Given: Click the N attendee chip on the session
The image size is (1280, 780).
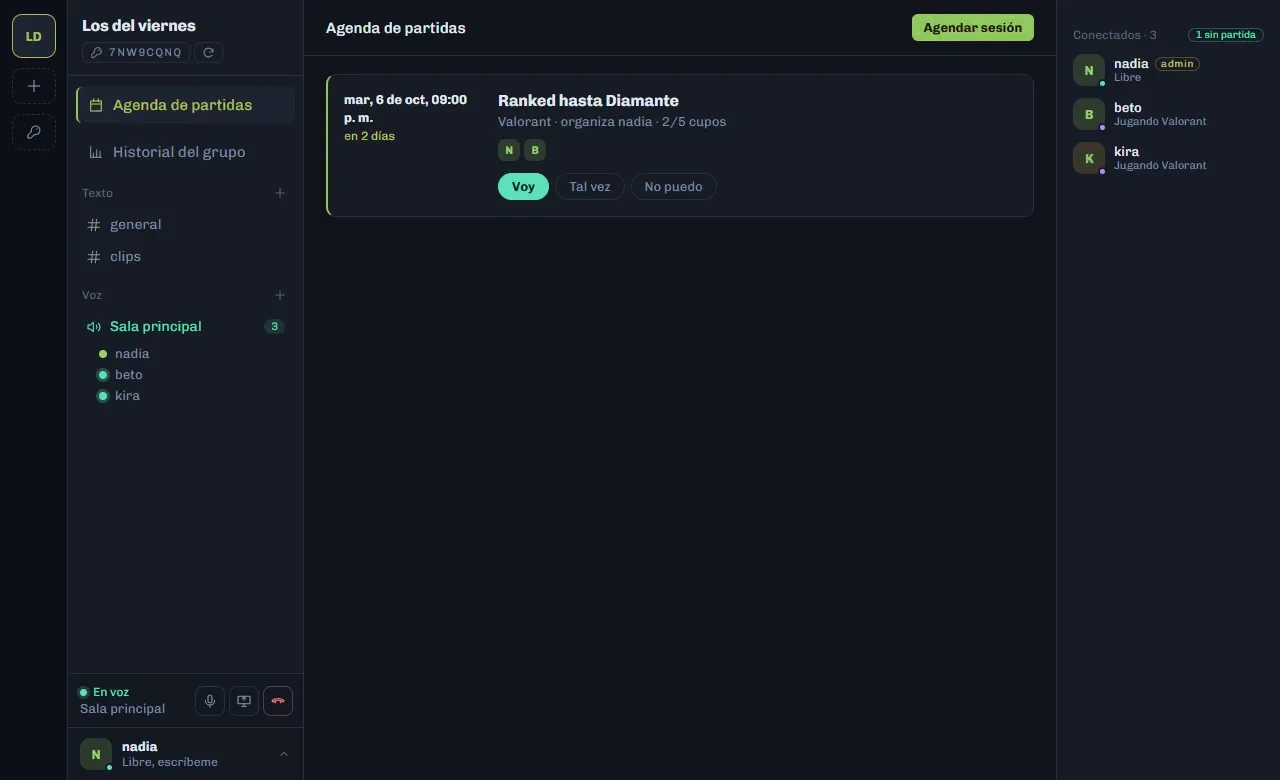Looking at the screenshot, I should tap(509, 150).
